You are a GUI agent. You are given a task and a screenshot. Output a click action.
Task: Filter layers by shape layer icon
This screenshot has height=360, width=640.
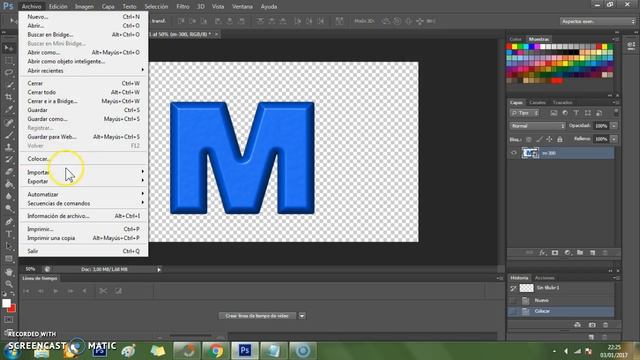click(587, 113)
